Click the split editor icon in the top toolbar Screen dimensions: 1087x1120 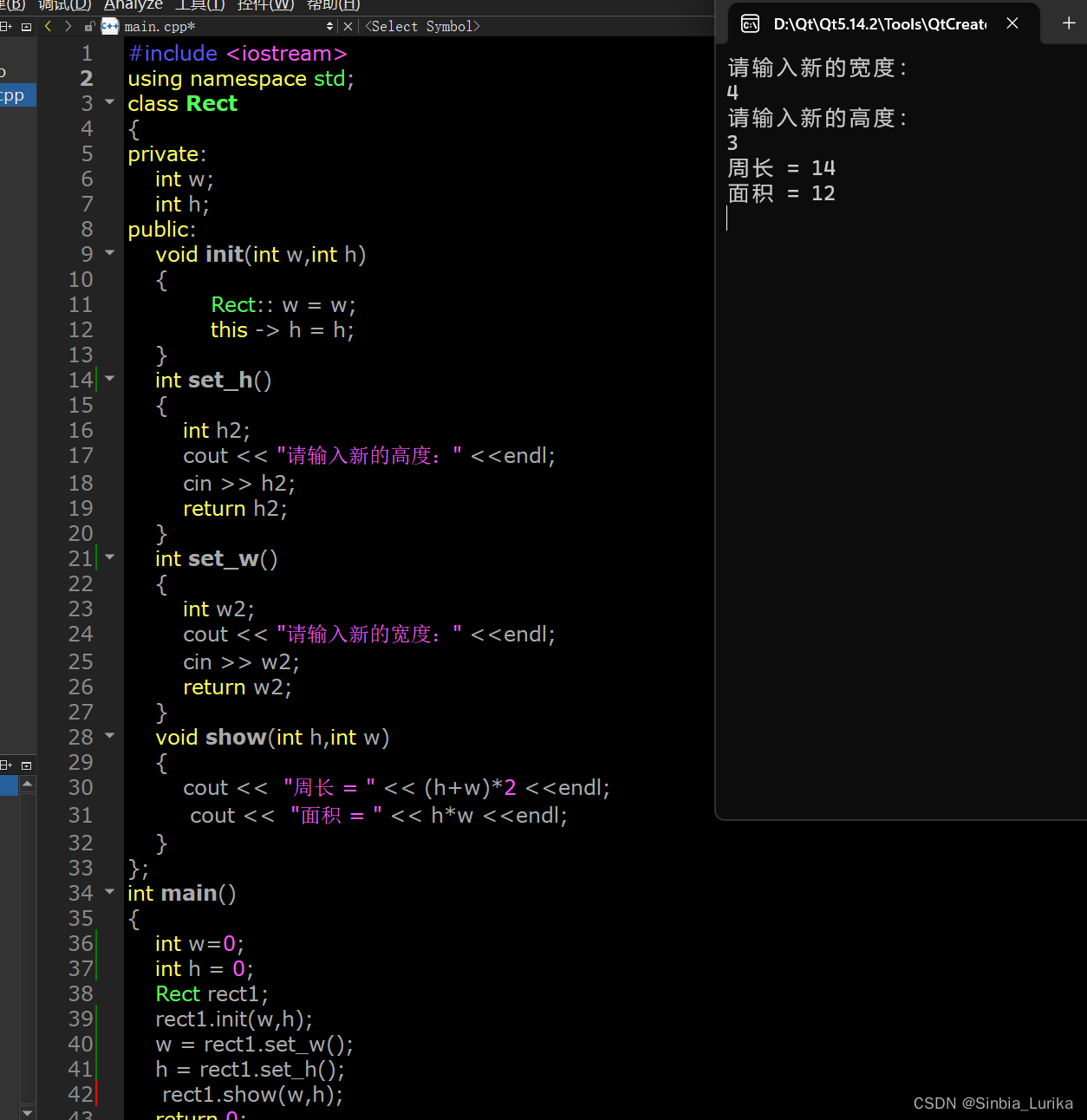tap(5, 27)
